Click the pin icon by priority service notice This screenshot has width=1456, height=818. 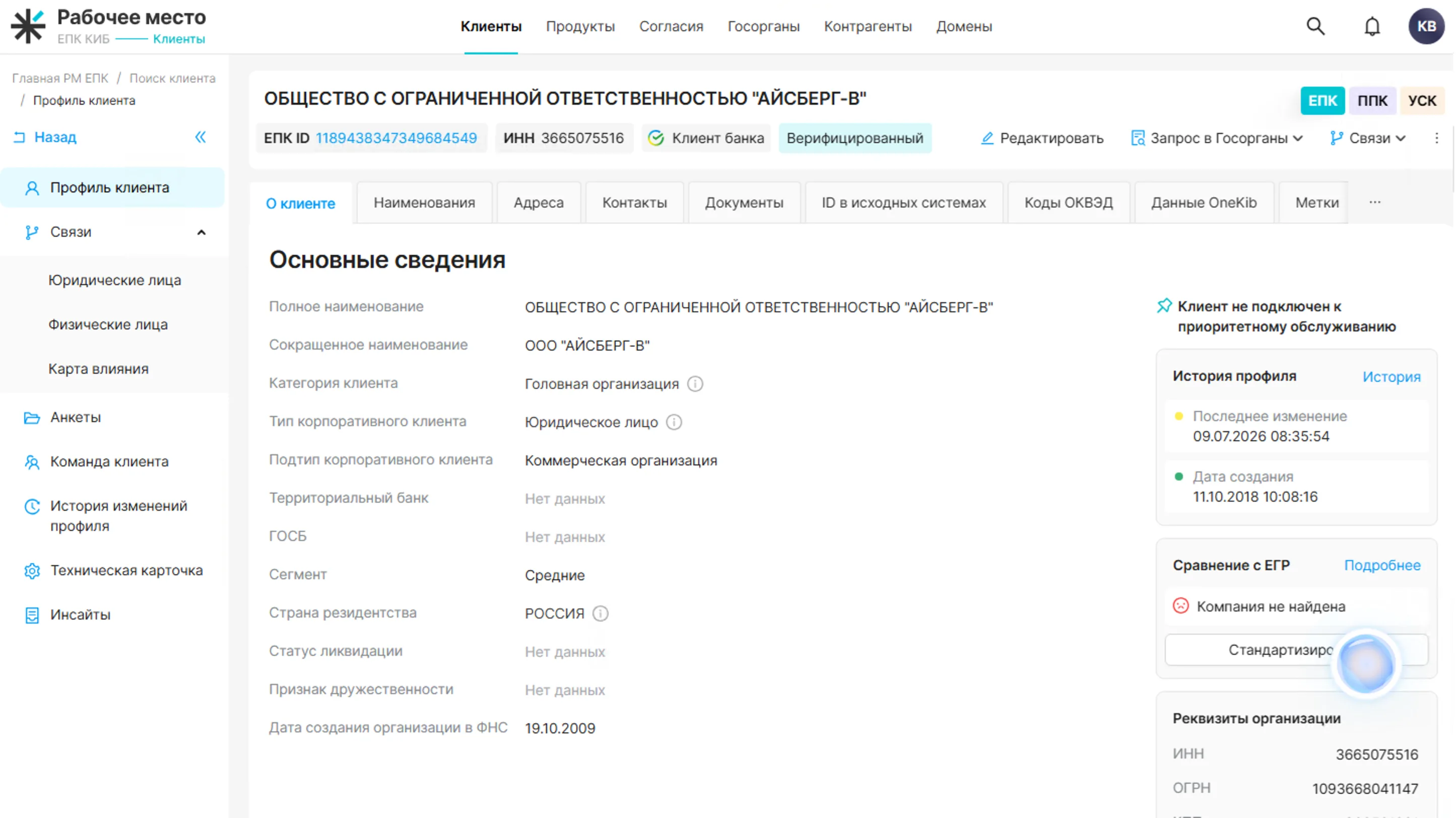click(x=1164, y=306)
